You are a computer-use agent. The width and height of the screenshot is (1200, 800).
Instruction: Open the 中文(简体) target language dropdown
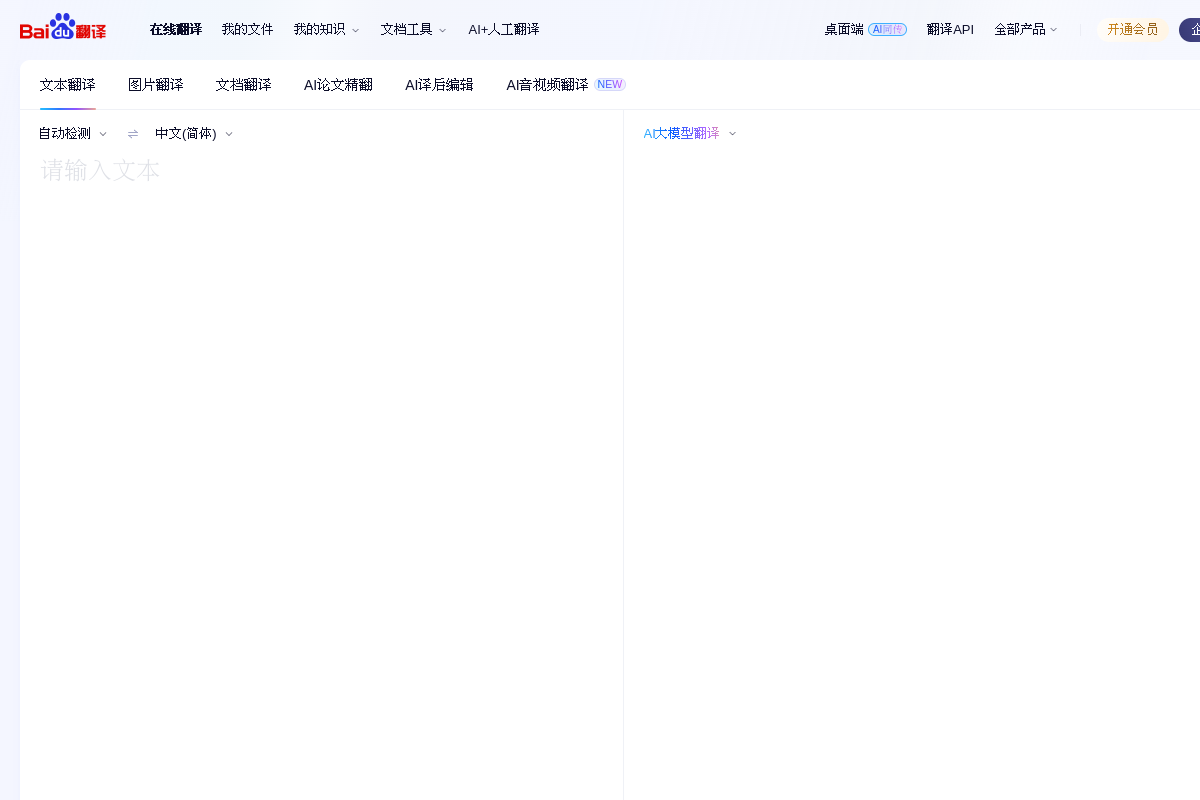pos(194,133)
